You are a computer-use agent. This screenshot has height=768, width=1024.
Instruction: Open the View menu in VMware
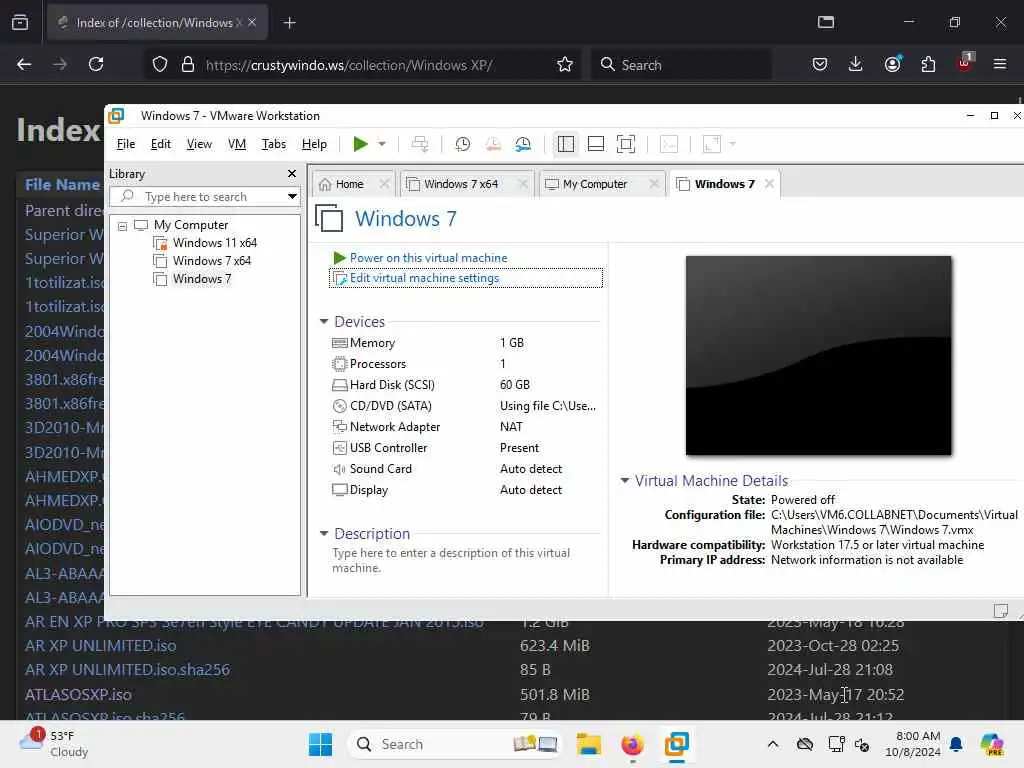tap(199, 144)
